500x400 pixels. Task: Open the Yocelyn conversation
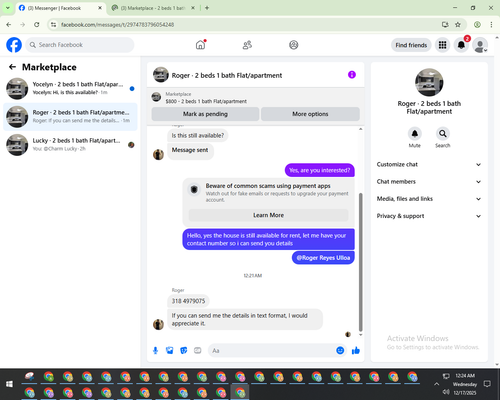point(70,88)
